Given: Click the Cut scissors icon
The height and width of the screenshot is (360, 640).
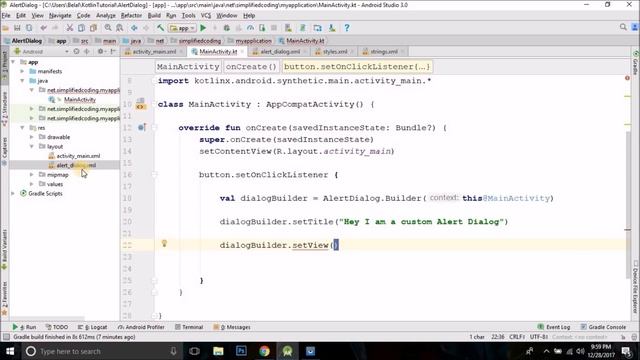Looking at the screenshot, I should 70,28.
